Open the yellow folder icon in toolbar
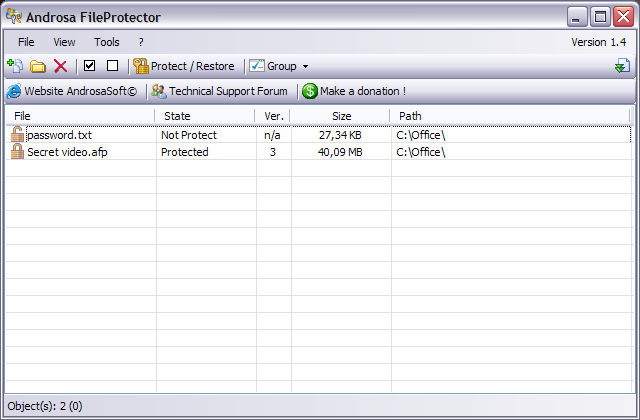This screenshot has width=640, height=420. pos(38,66)
